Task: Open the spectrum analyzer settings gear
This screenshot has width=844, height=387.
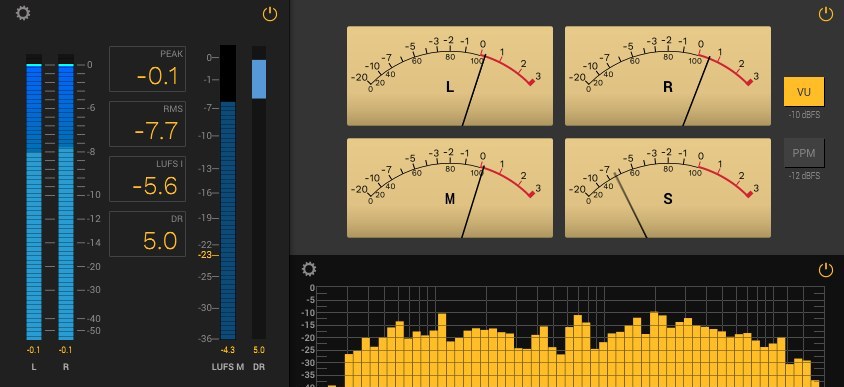Action: 309,269
